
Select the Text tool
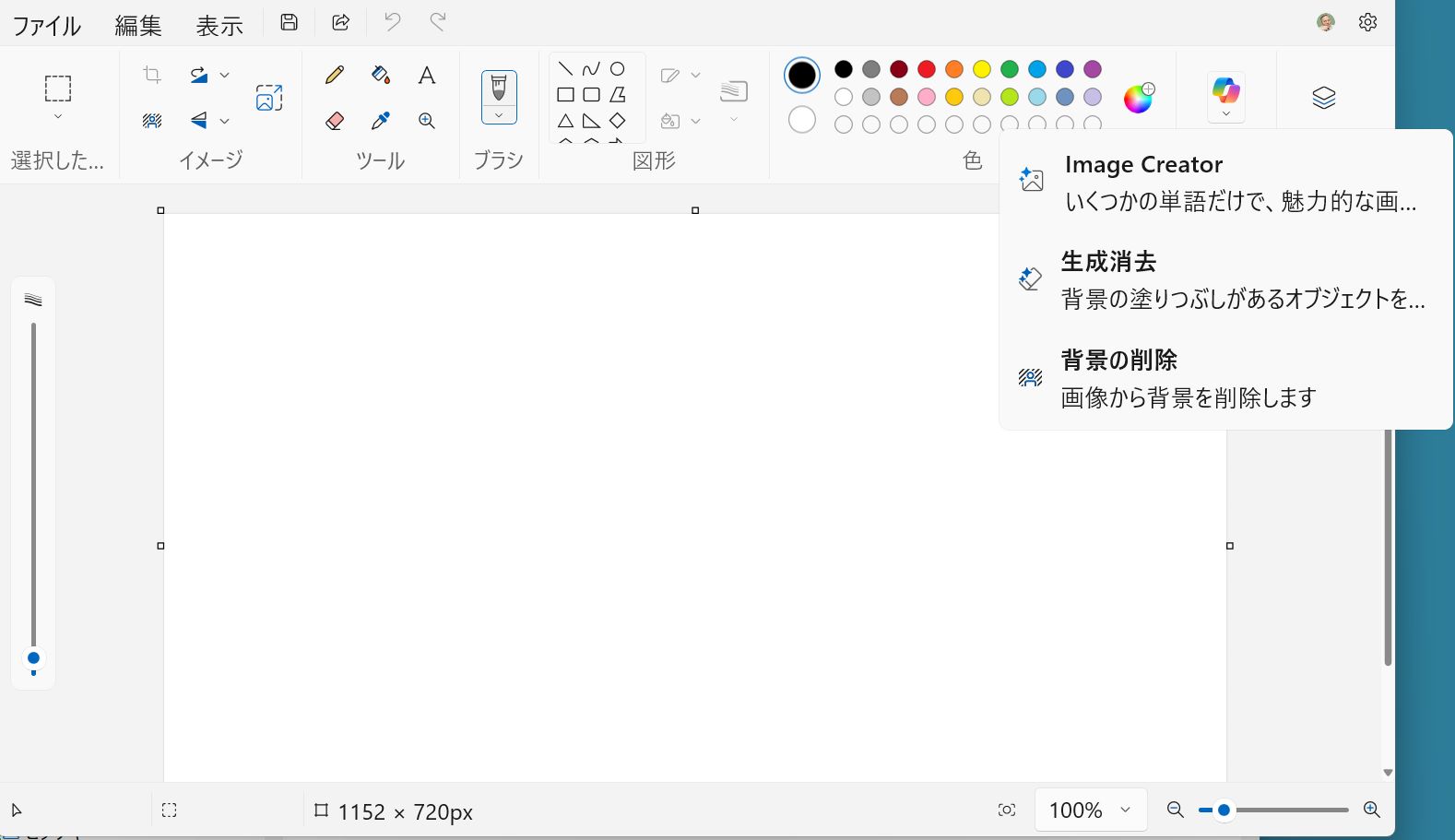pyautogui.click(x=426, y=76)
